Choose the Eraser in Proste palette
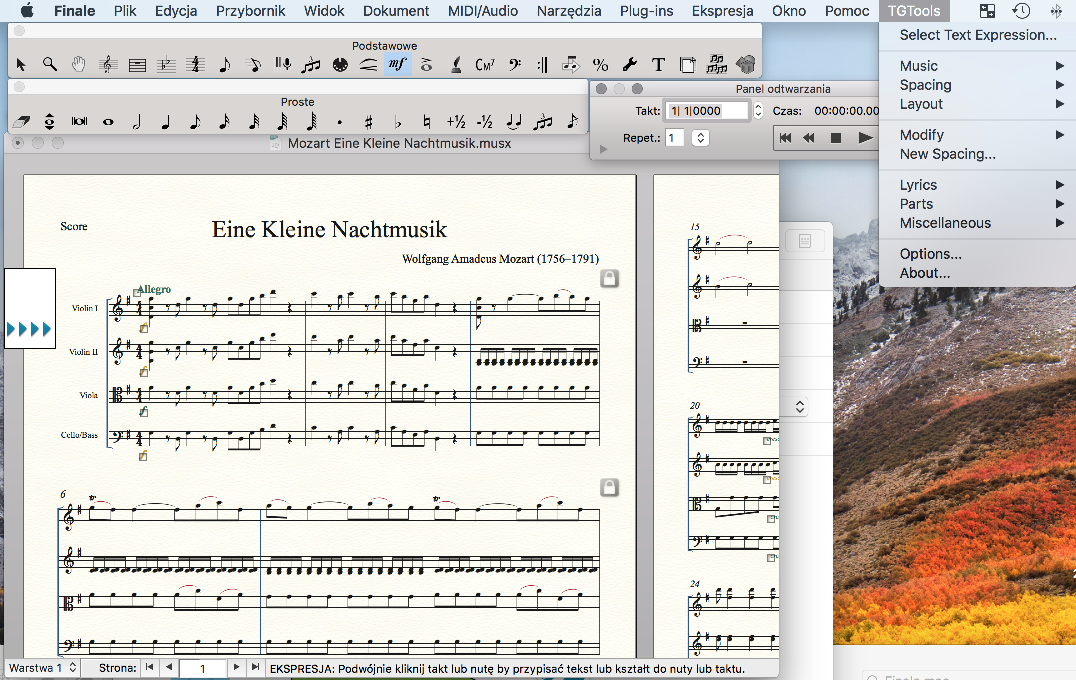1076x680 pixels. click(21, 121)
